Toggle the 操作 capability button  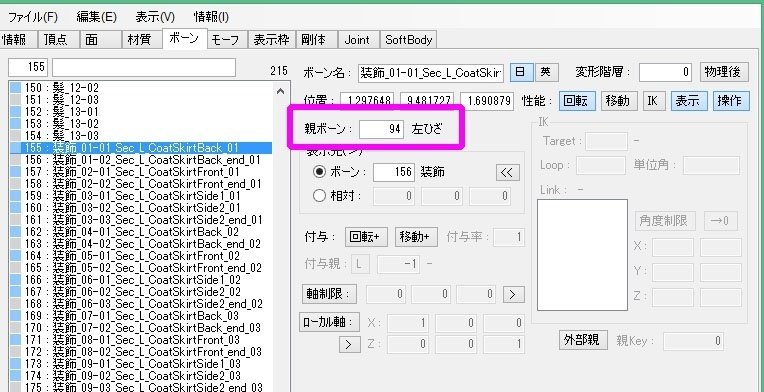click(731, 101)
